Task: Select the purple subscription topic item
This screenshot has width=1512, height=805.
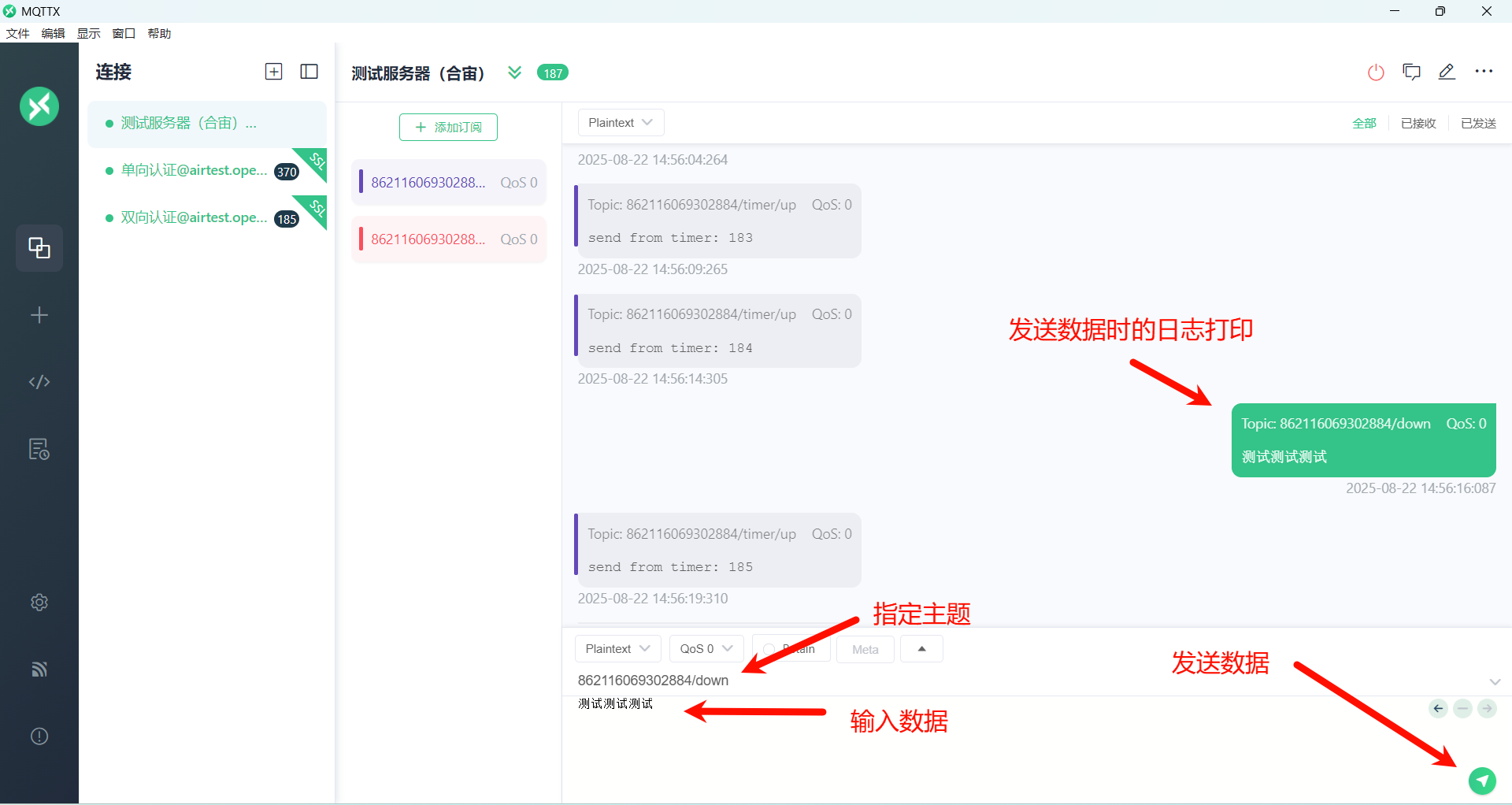Action: click(449, 183)
